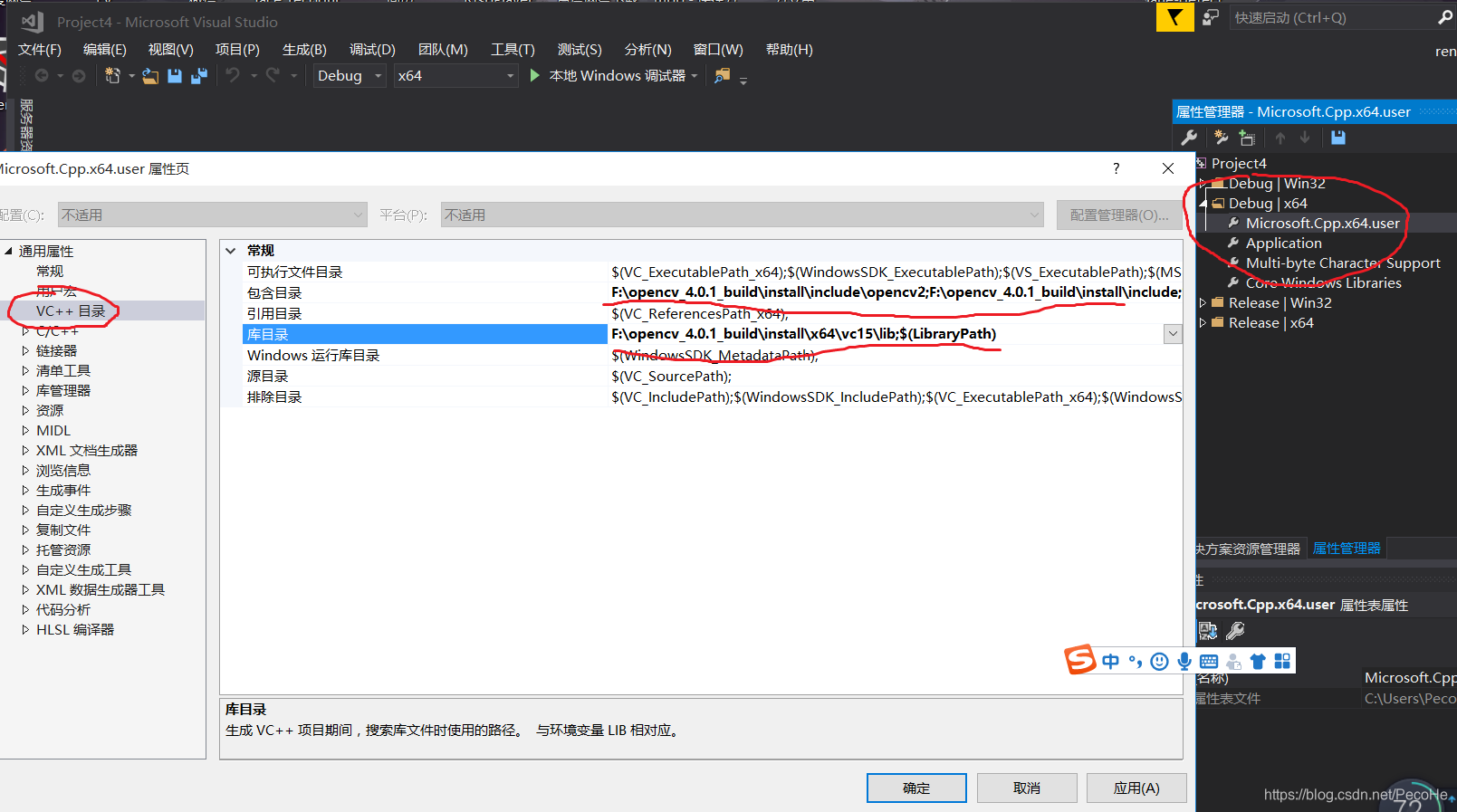Screen dimensions: 1457x812
Task: Click the 快速启动 search box
Action: (x=1331, y=17)
